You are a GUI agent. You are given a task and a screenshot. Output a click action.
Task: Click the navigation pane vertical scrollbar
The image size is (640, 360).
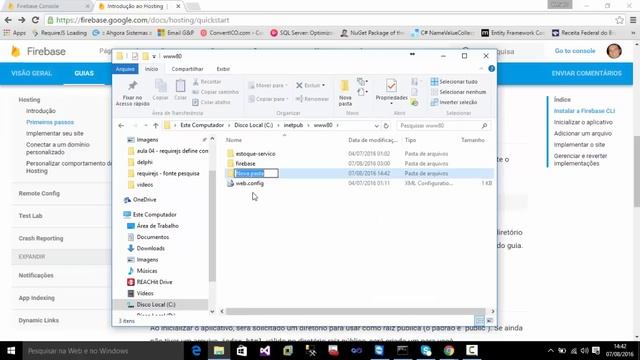pos(212,225)
